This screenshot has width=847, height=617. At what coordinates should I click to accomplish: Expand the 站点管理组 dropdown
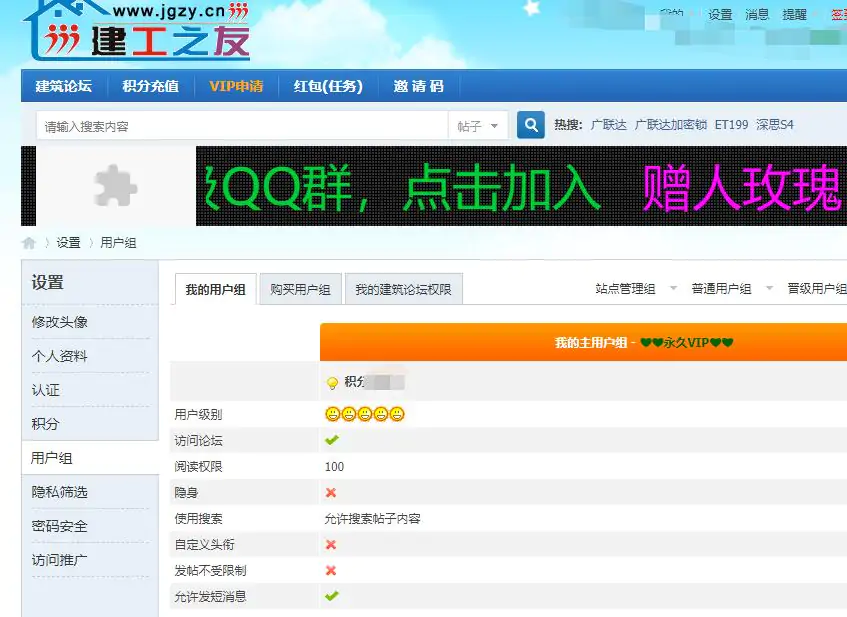(673, 288)
